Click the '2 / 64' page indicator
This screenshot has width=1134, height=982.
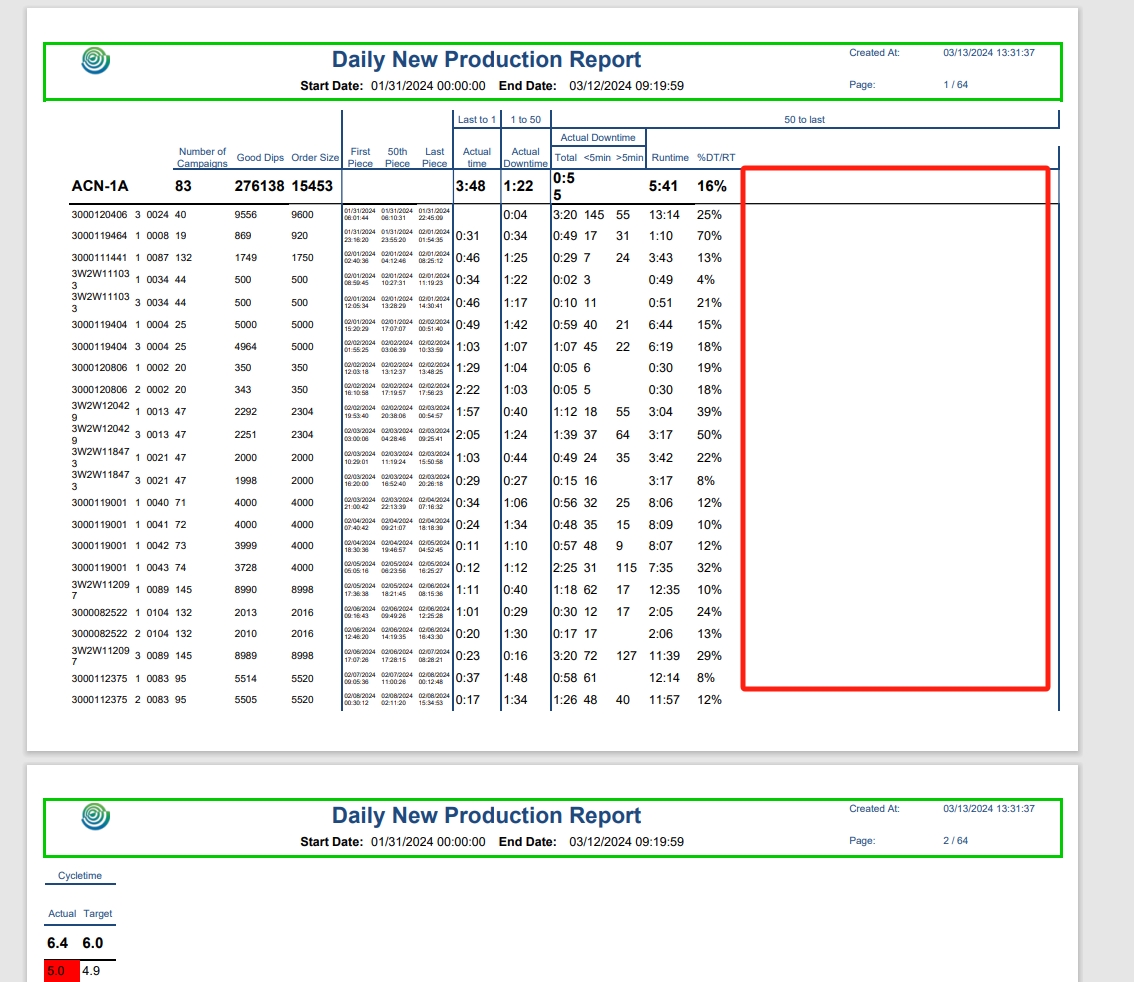[x=955, y=841]
